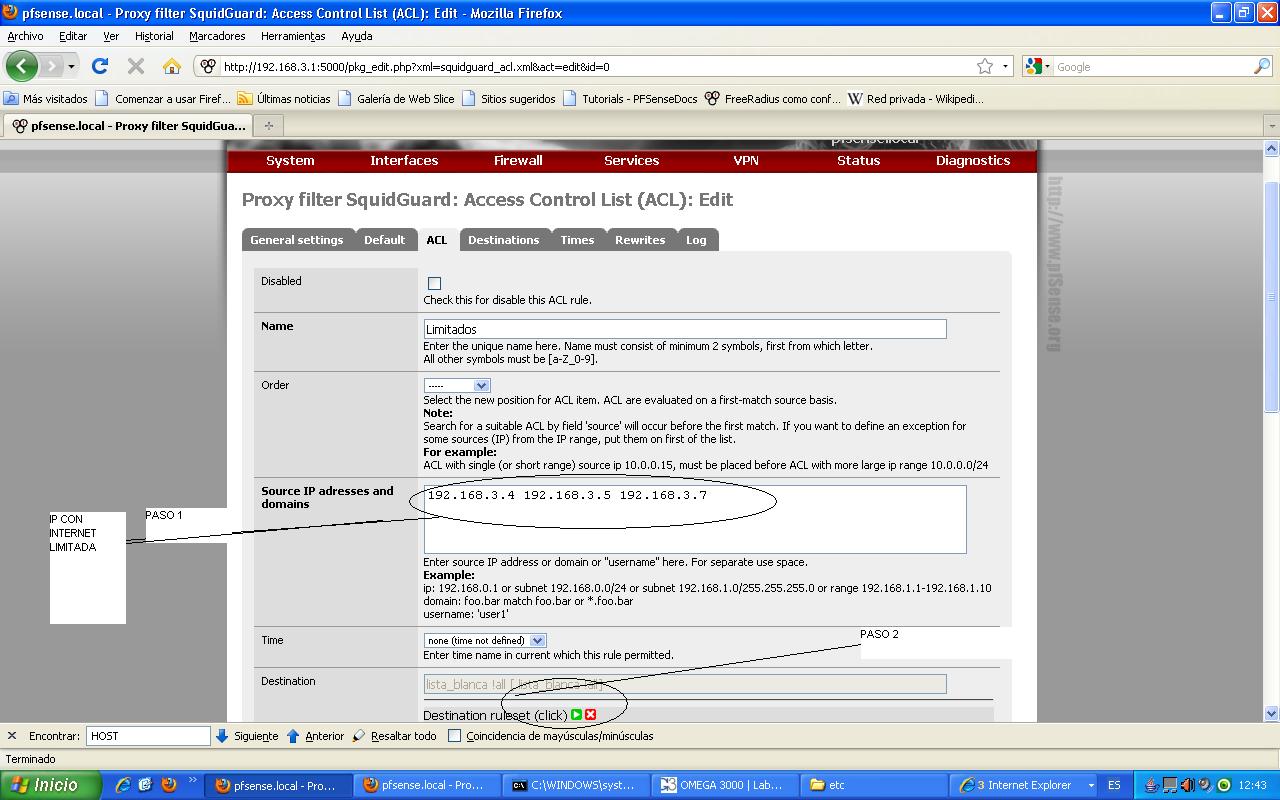
Task: Click the Anterior find-previous arrow
Action: tap(293, 736)
